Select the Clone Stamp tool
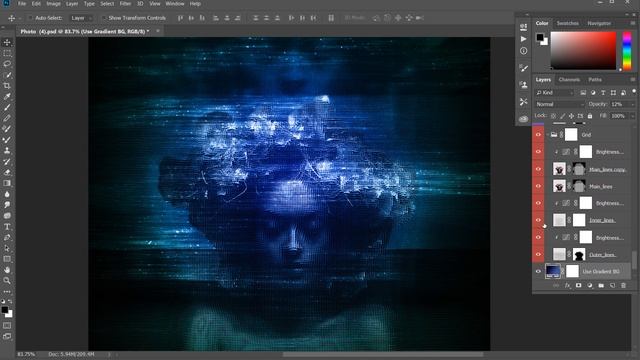 click(x=7, y=150)
